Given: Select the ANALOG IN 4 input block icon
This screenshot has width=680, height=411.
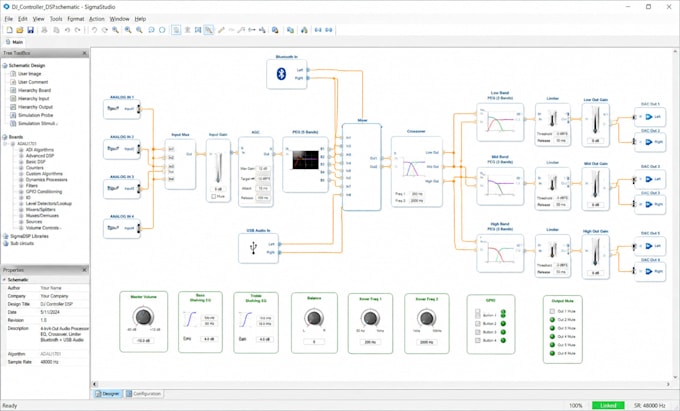Looking at the screenshot, I should (x=113, y=228).
